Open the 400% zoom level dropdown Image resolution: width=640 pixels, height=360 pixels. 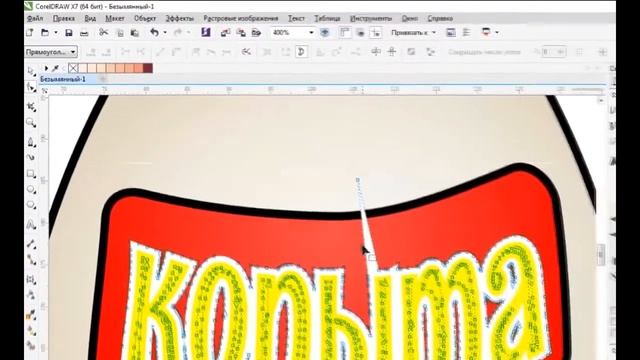pos(311,33)
